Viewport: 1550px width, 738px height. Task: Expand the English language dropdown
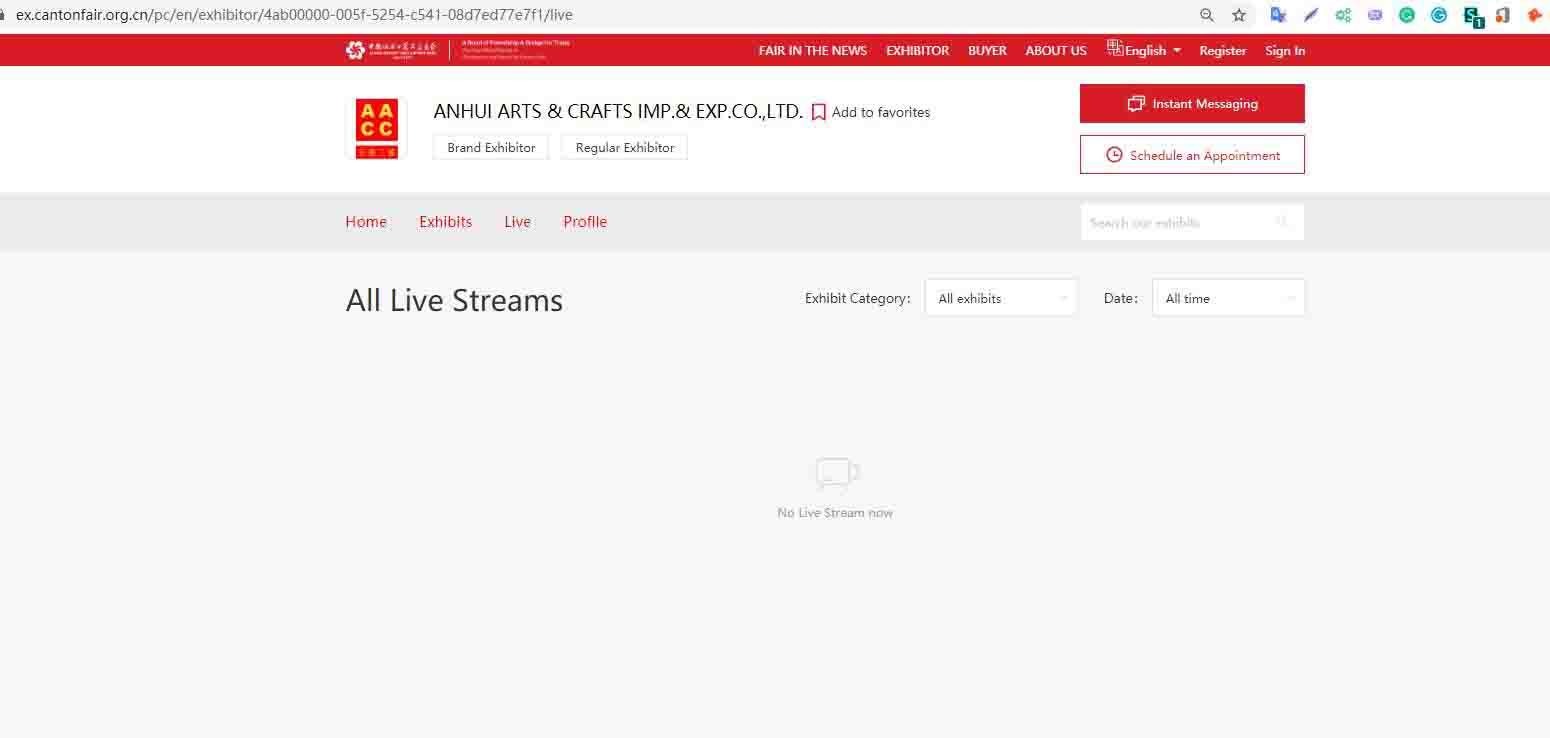(1145, 50)
